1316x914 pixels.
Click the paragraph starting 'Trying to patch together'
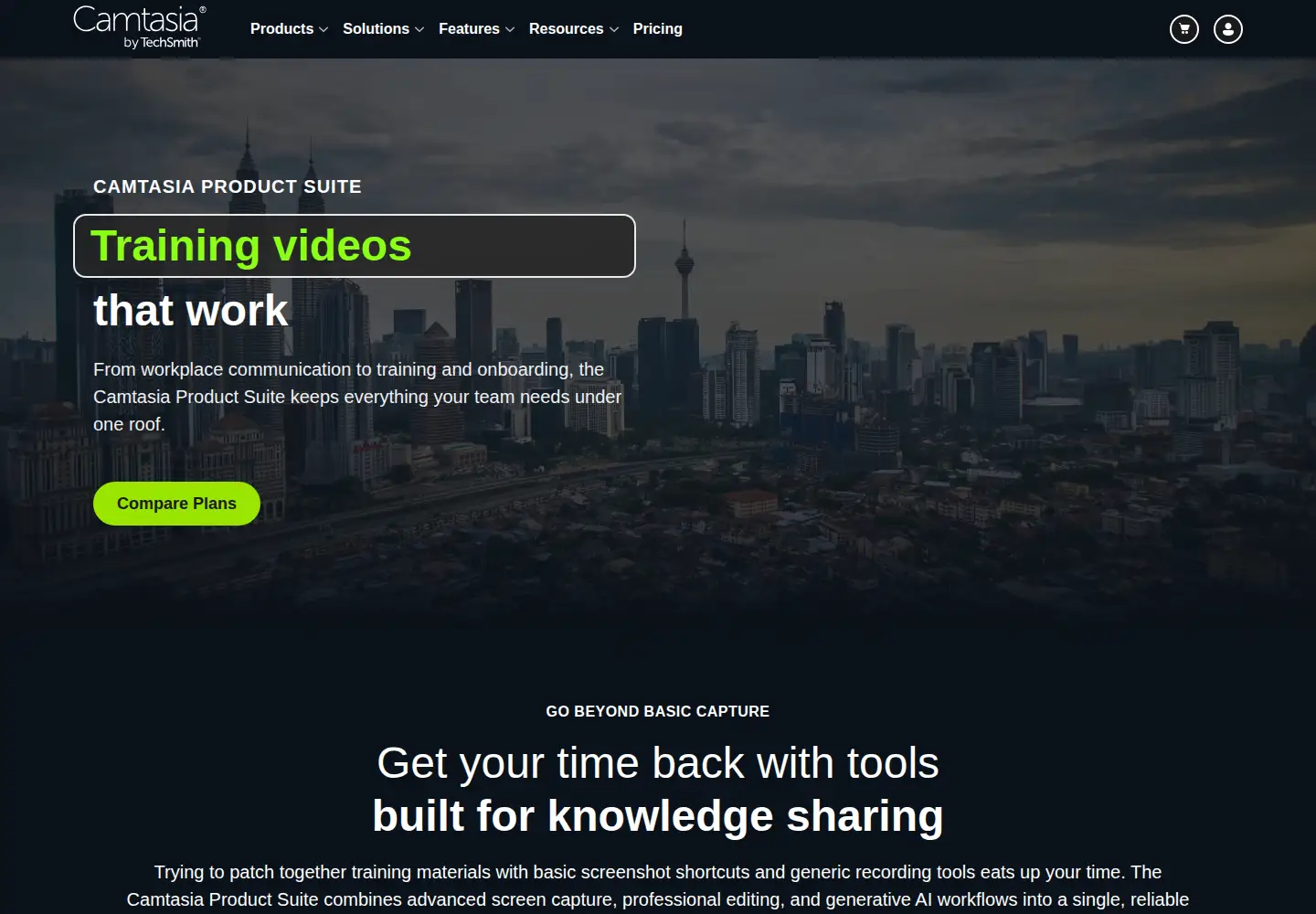coord(658,886)
